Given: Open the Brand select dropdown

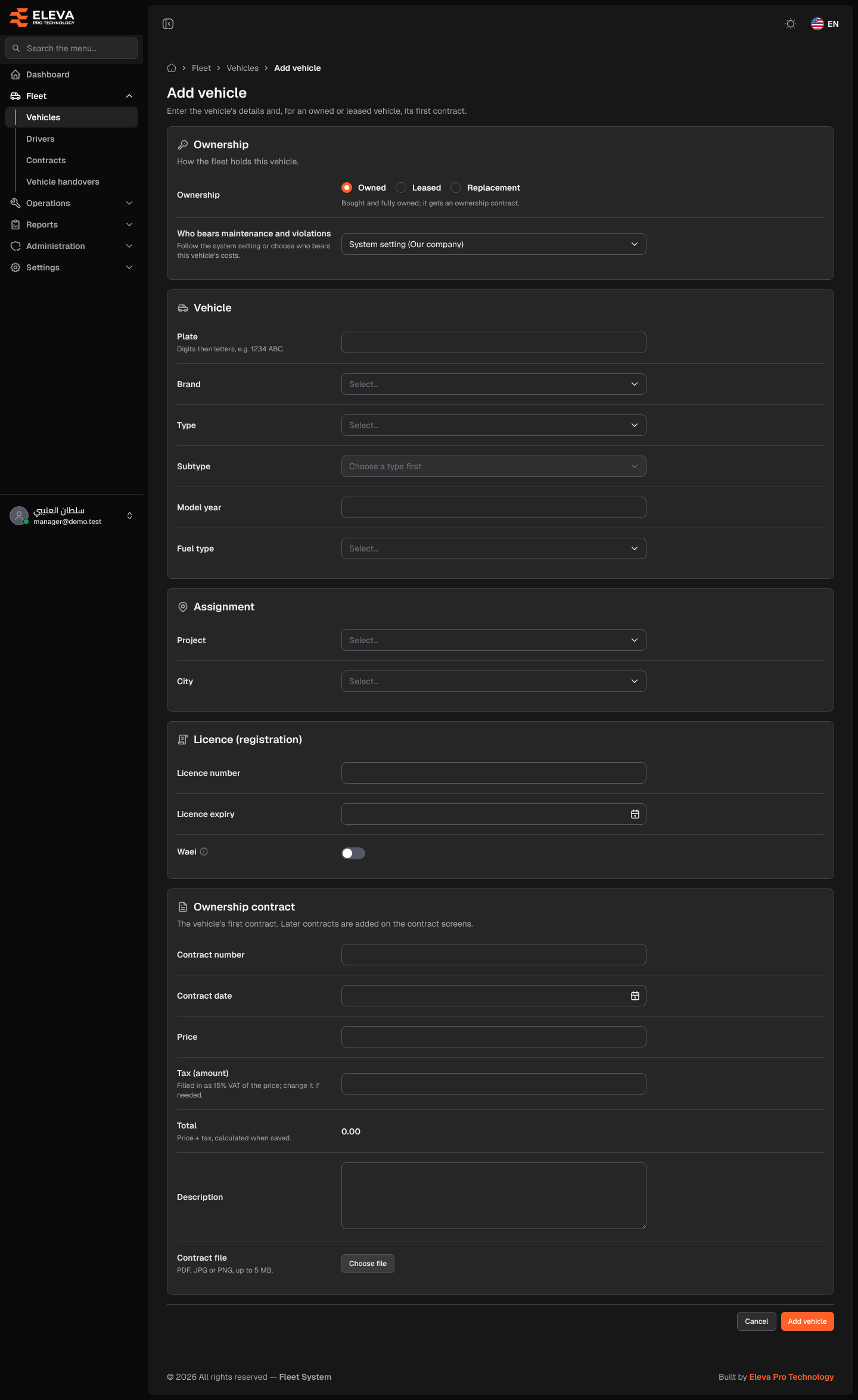Looking at the screenshot, I should click(494, 384).
